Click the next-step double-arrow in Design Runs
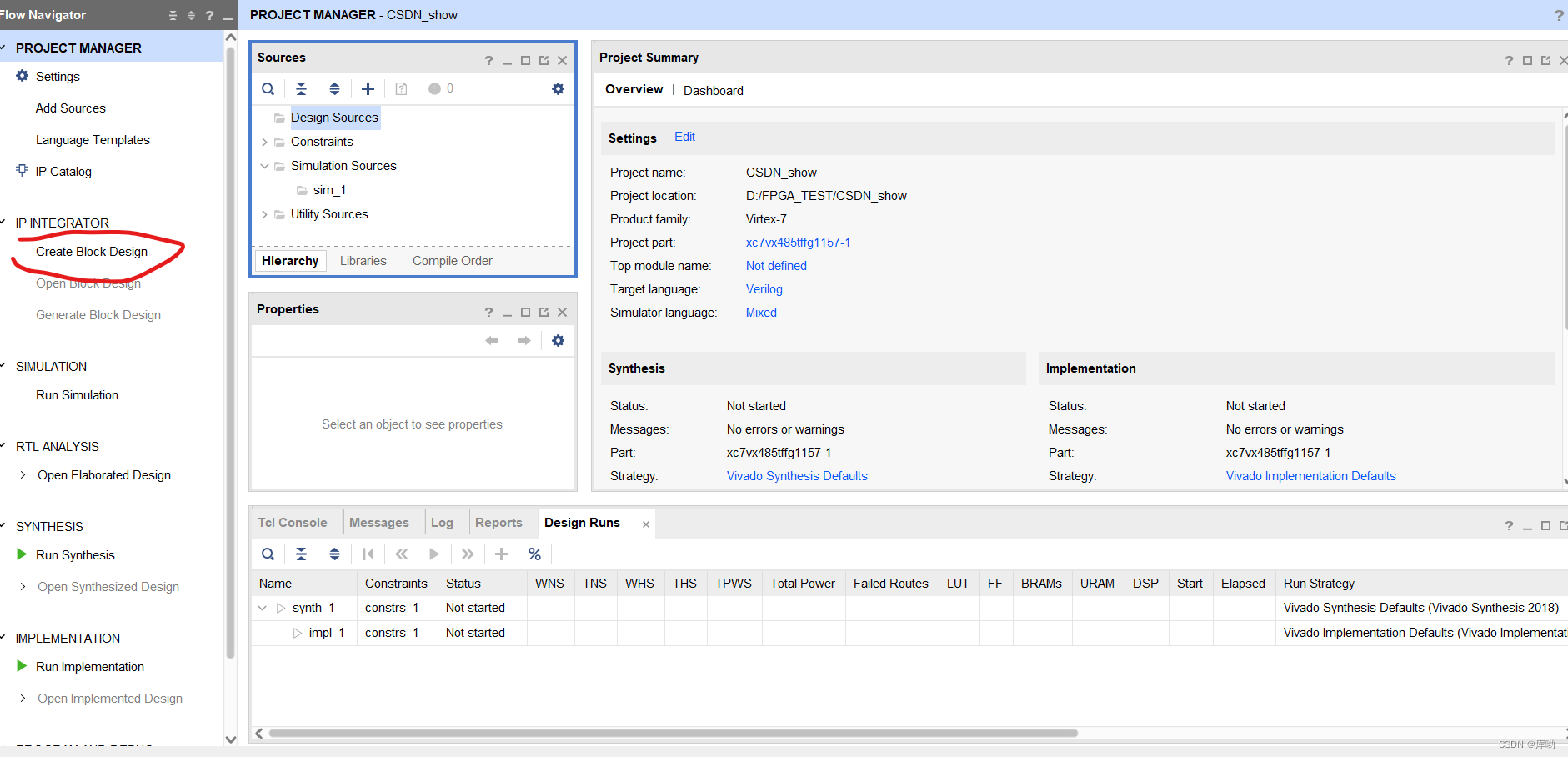Screen dimensions: 1568x757 (468, 554)
